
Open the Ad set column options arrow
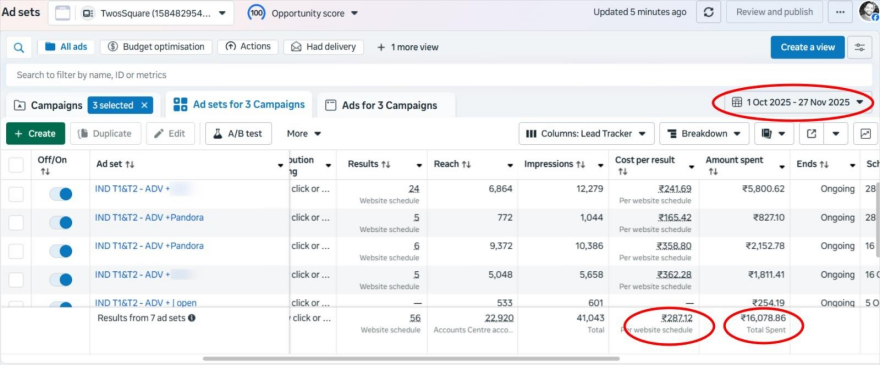[x=281, y=166]
